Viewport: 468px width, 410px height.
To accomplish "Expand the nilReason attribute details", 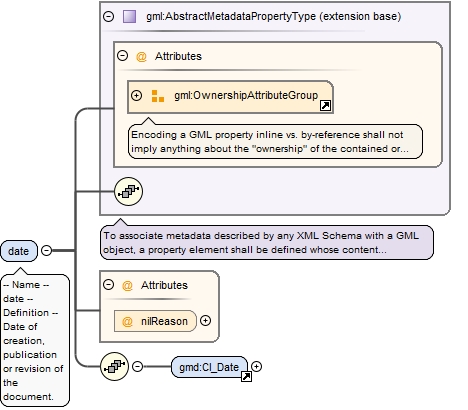I will pyautogui.click(x=205, y=321).
